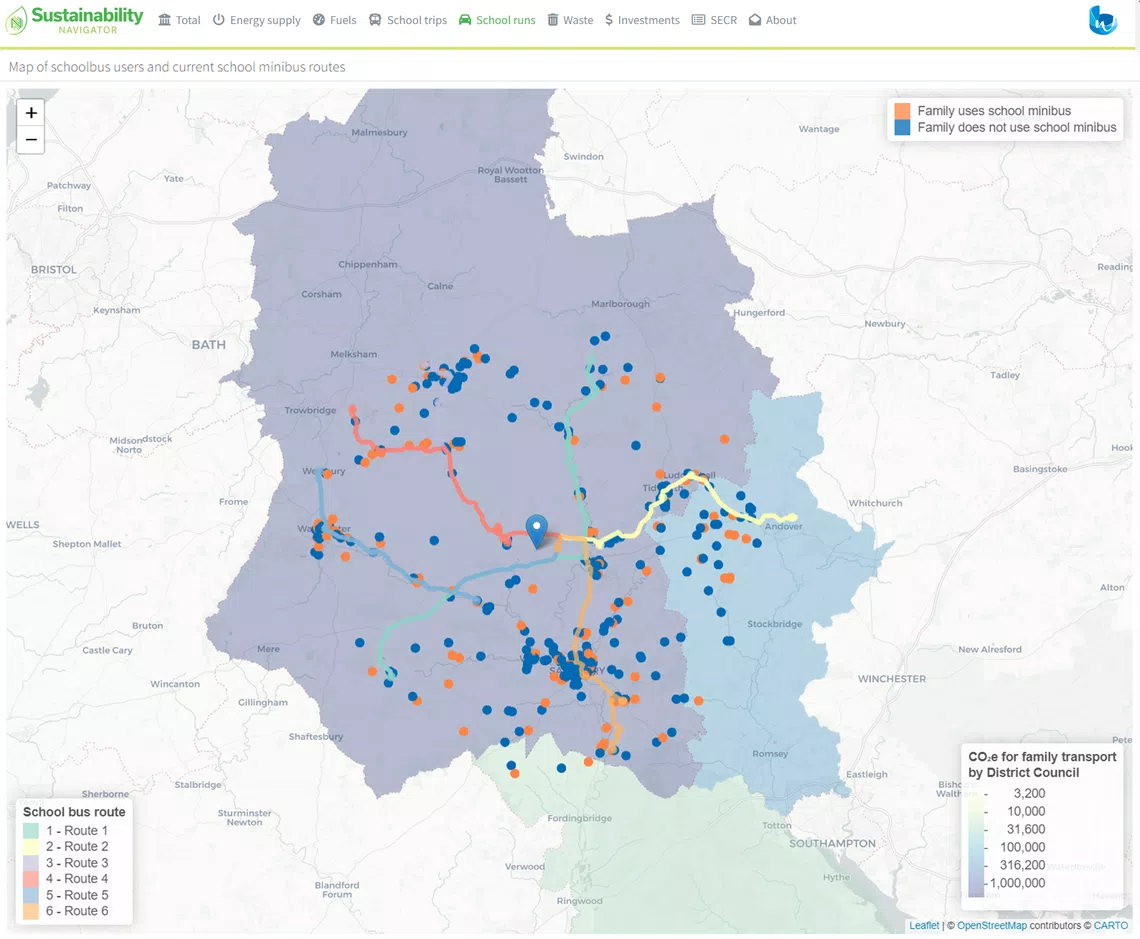The width and height of the screenshot is (1140, 939).
Task: Open SECR via its document icon
Action: click(697, 19)
